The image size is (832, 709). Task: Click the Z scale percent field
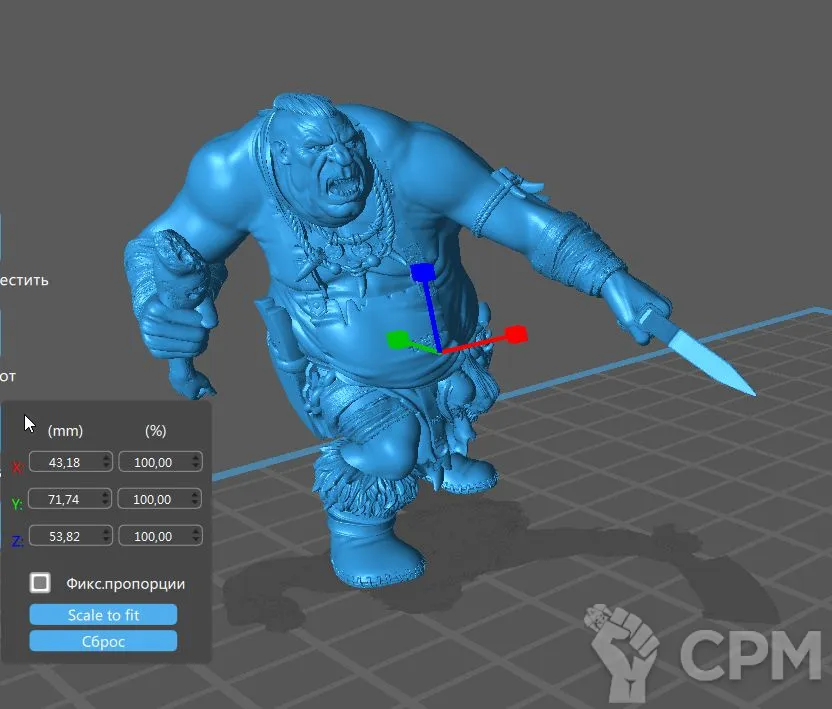point(154,537)
